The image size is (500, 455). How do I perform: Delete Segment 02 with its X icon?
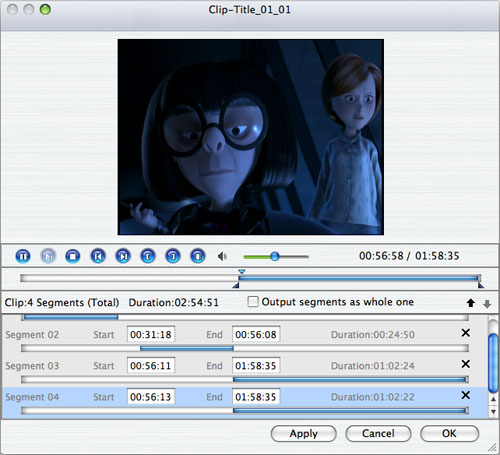466,333
